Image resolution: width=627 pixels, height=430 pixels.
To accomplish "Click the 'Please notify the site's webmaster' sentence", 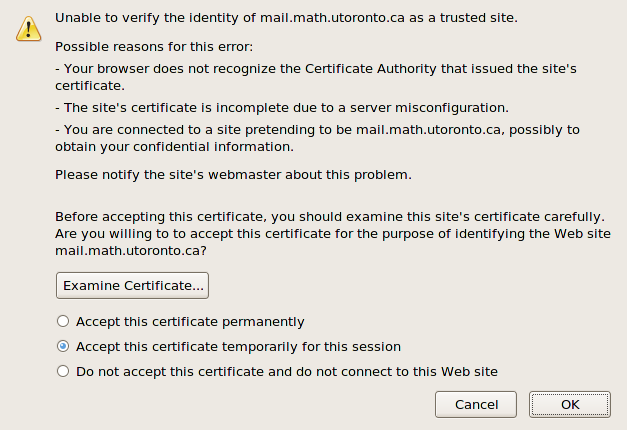I will pos(233,175).
